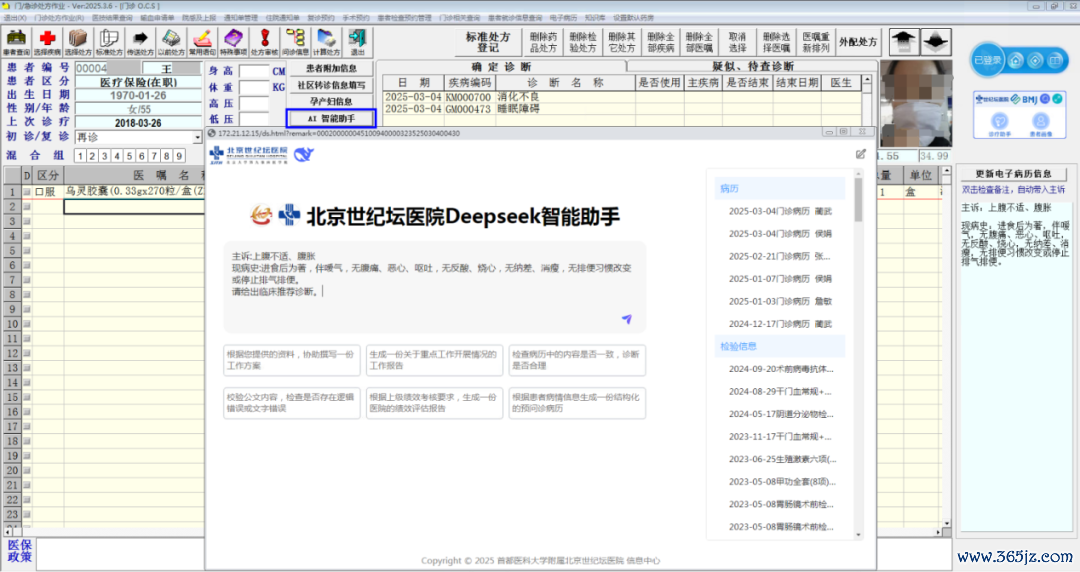The image size is (1080, 572).
Task: Click the red cross 选择疾病 icon
Action: pos(47,42)
